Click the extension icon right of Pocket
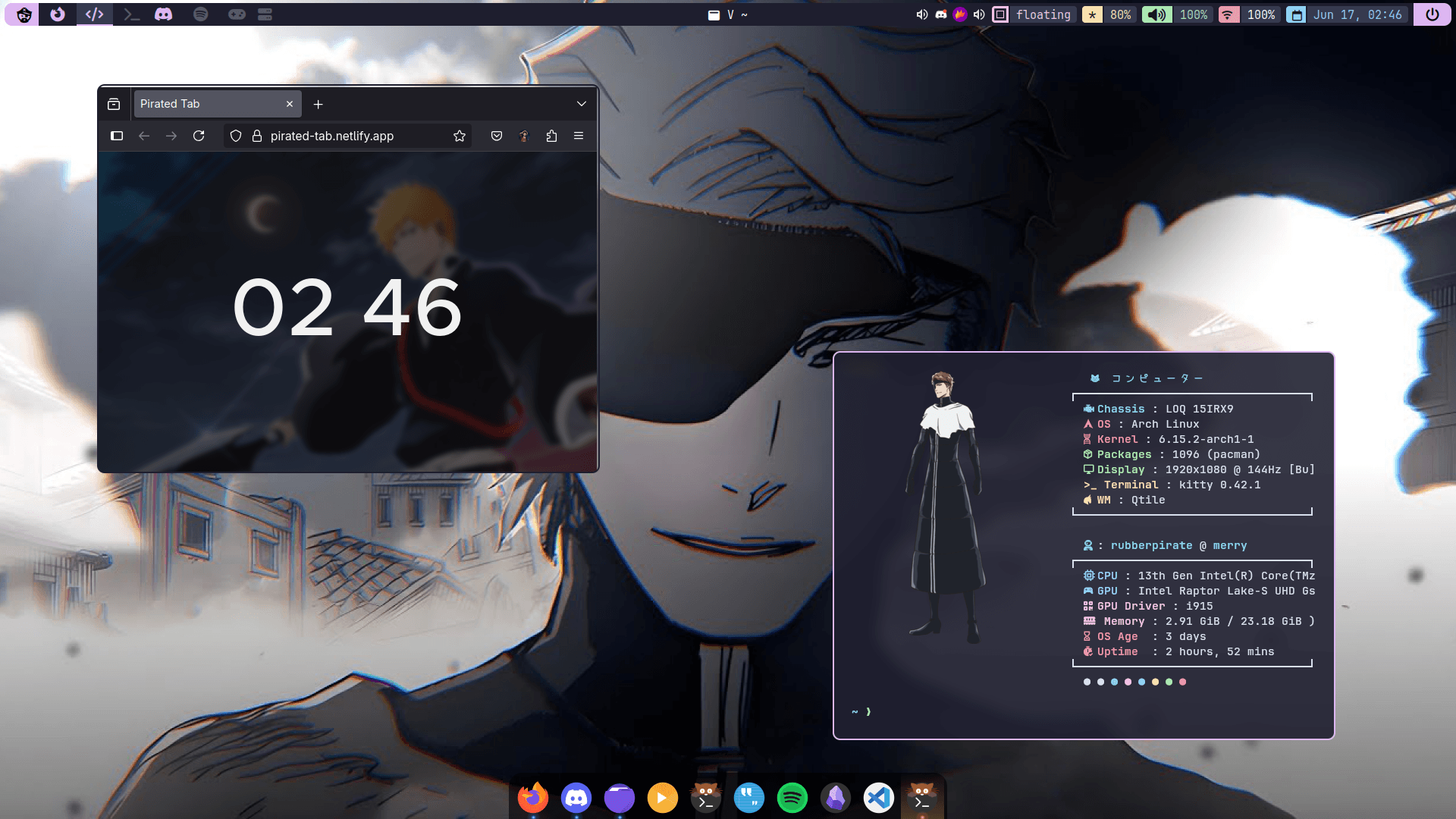1456x819 pixels. (524, 136)
